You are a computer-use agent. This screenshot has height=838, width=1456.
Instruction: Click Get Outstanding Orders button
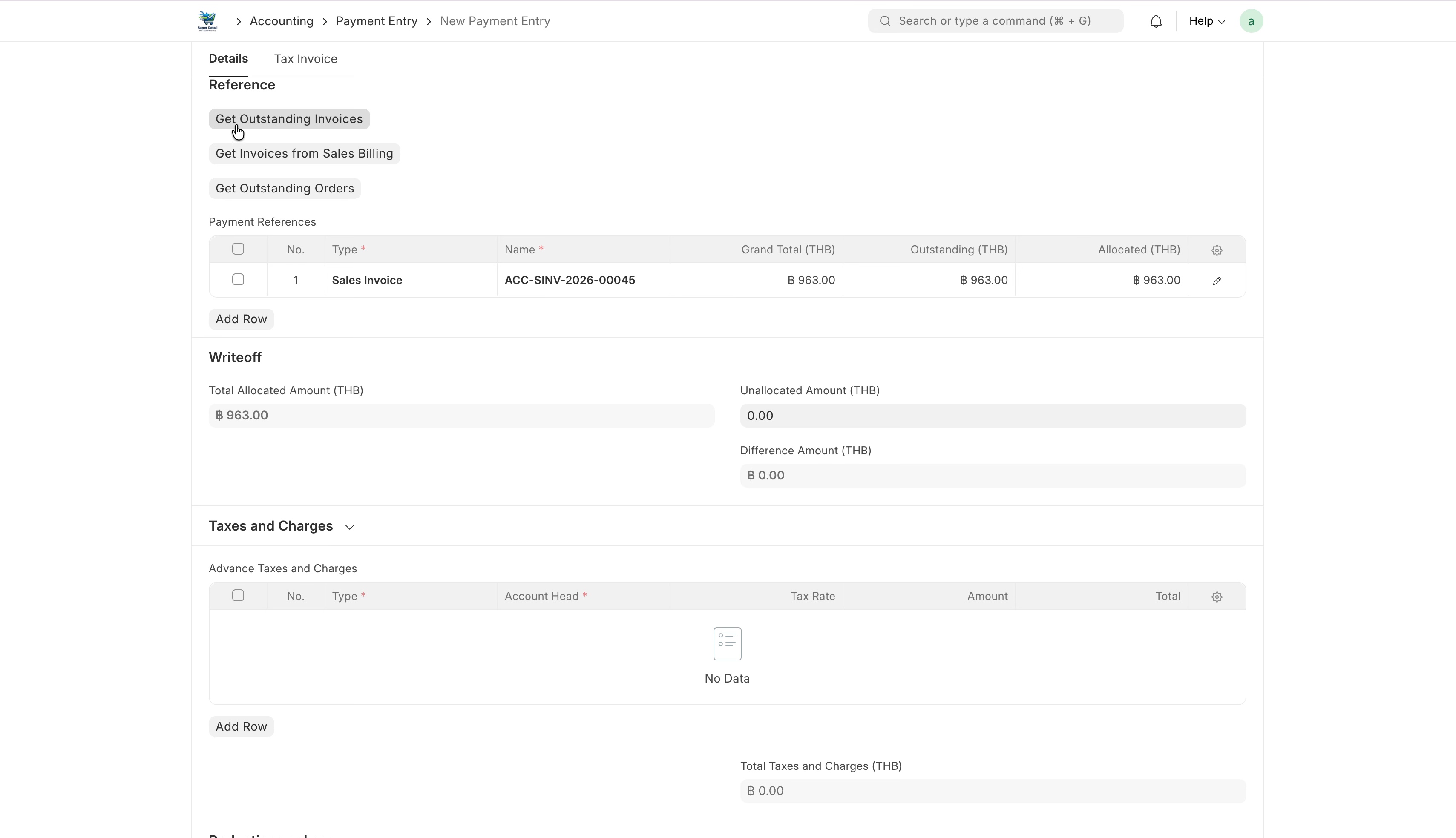point(285,188)
